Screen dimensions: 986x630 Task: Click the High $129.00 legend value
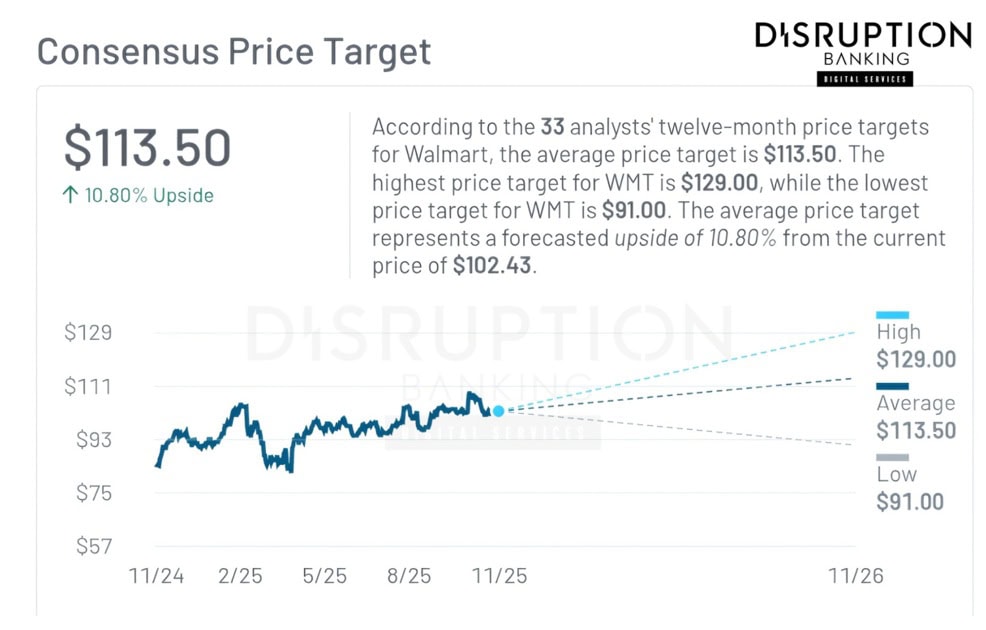[x=916, y=360]
